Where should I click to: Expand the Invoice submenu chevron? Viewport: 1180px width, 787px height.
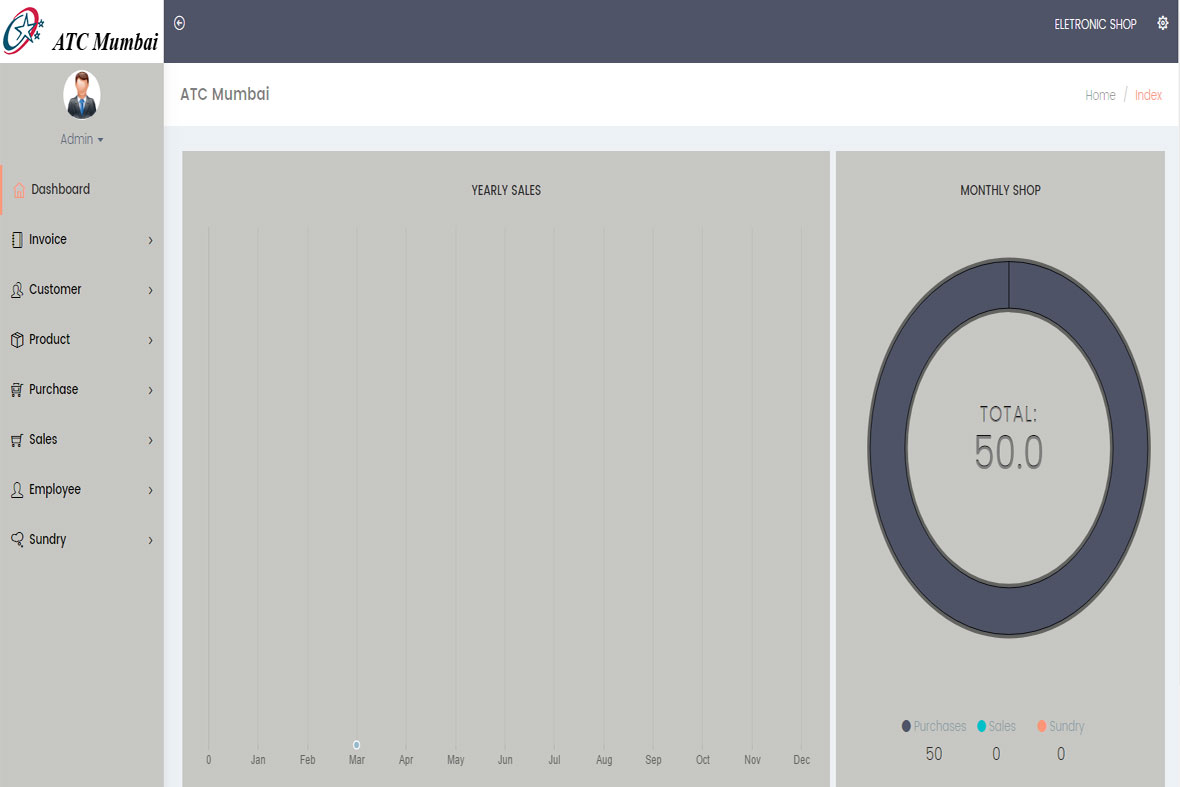[x=150, y=240]
